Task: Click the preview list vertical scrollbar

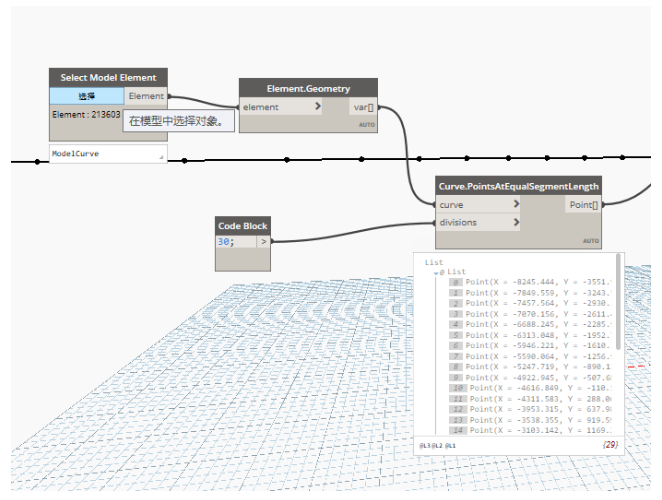Action: [617, 300]
